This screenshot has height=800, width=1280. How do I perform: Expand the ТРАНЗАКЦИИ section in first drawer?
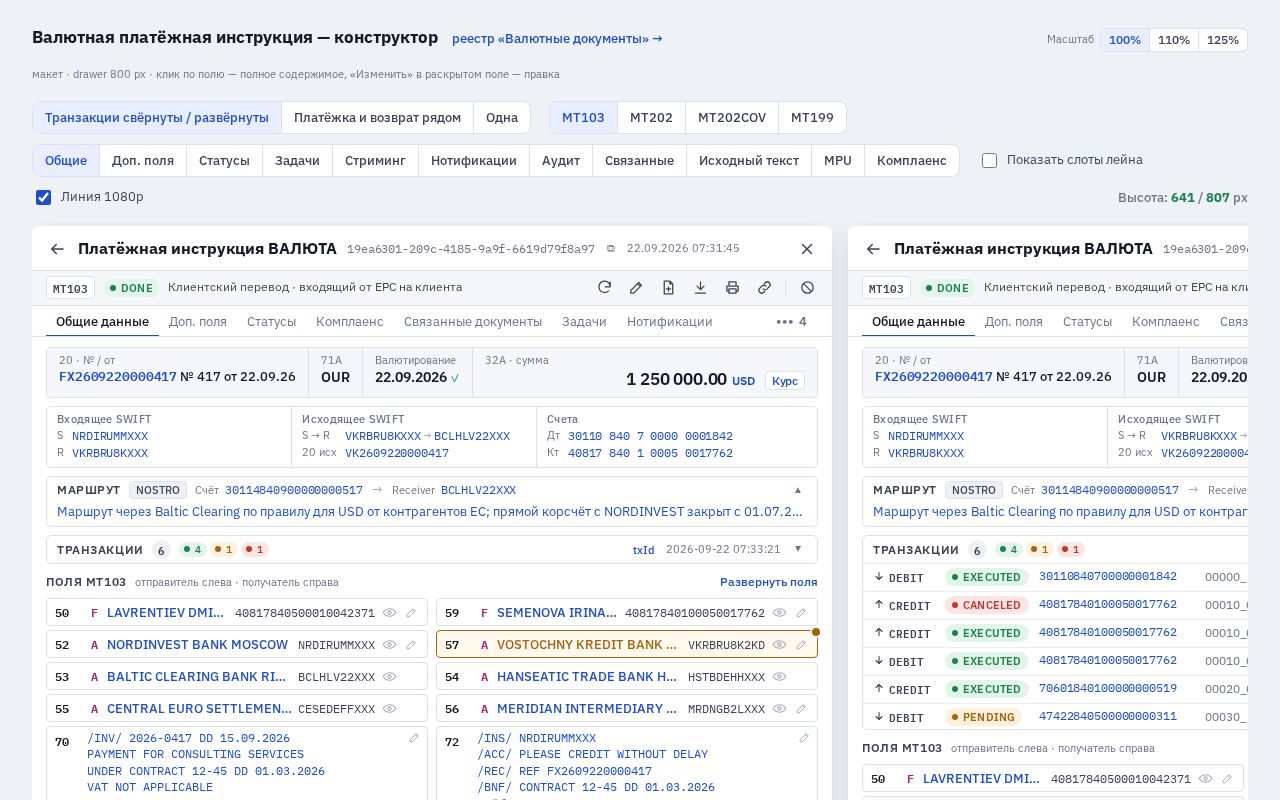798,549
